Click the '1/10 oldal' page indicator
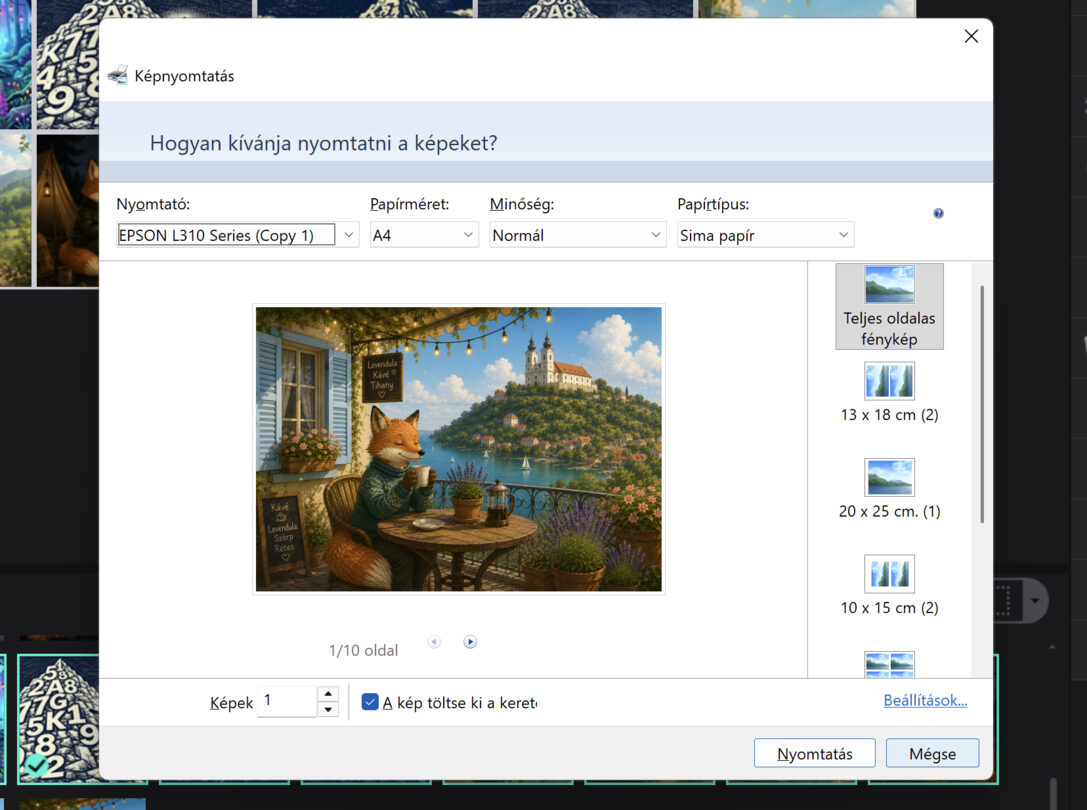This screenshot has height=810, width=1087. 363,650
